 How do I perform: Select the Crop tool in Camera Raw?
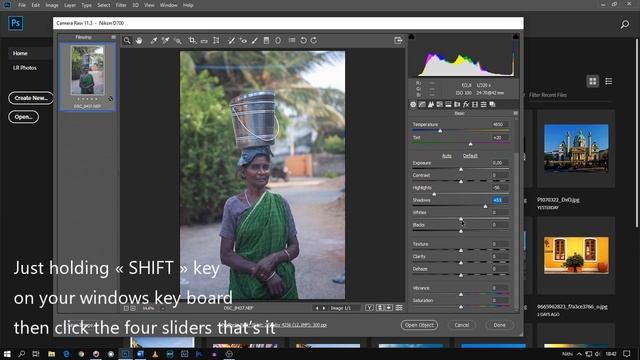point(192,40)
